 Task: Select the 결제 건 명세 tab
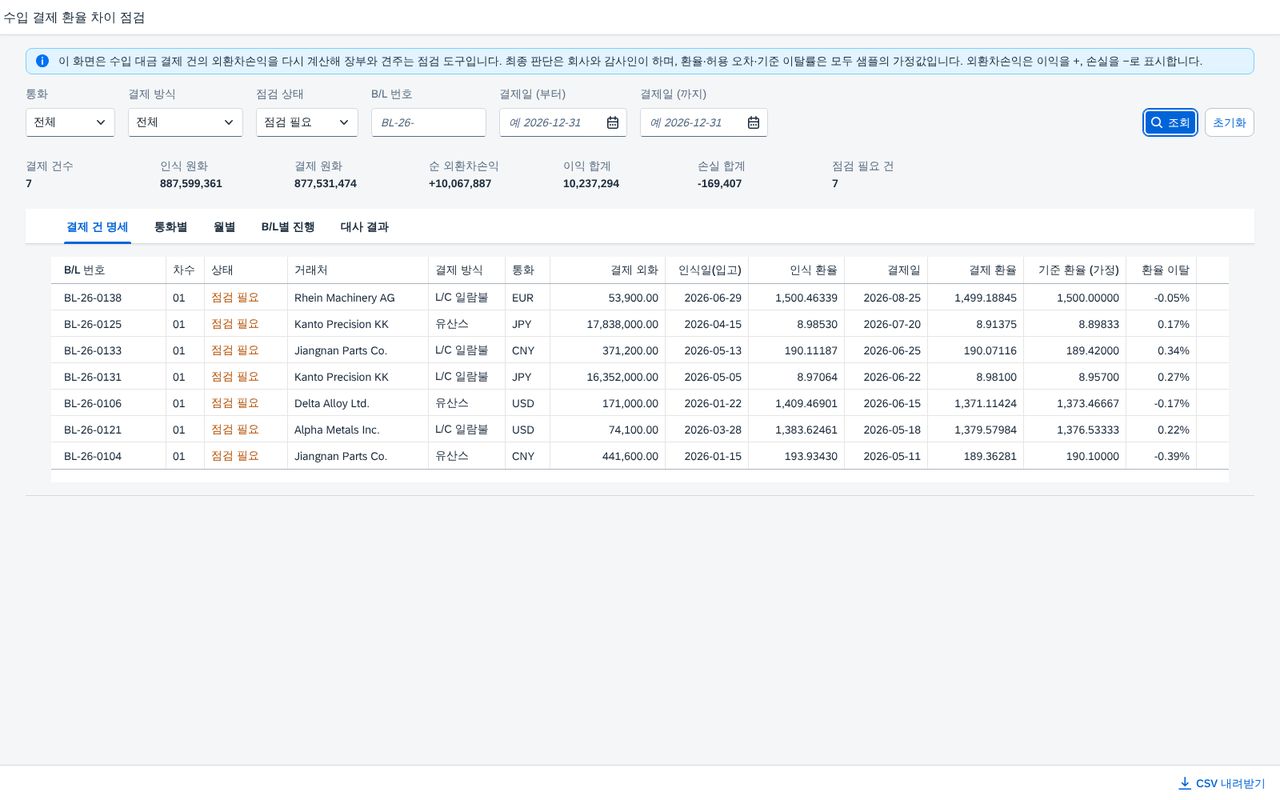[97, 227]
